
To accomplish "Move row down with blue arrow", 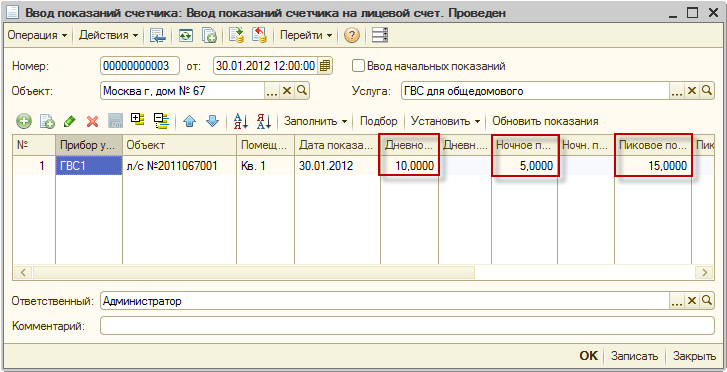I will point(212,122).
